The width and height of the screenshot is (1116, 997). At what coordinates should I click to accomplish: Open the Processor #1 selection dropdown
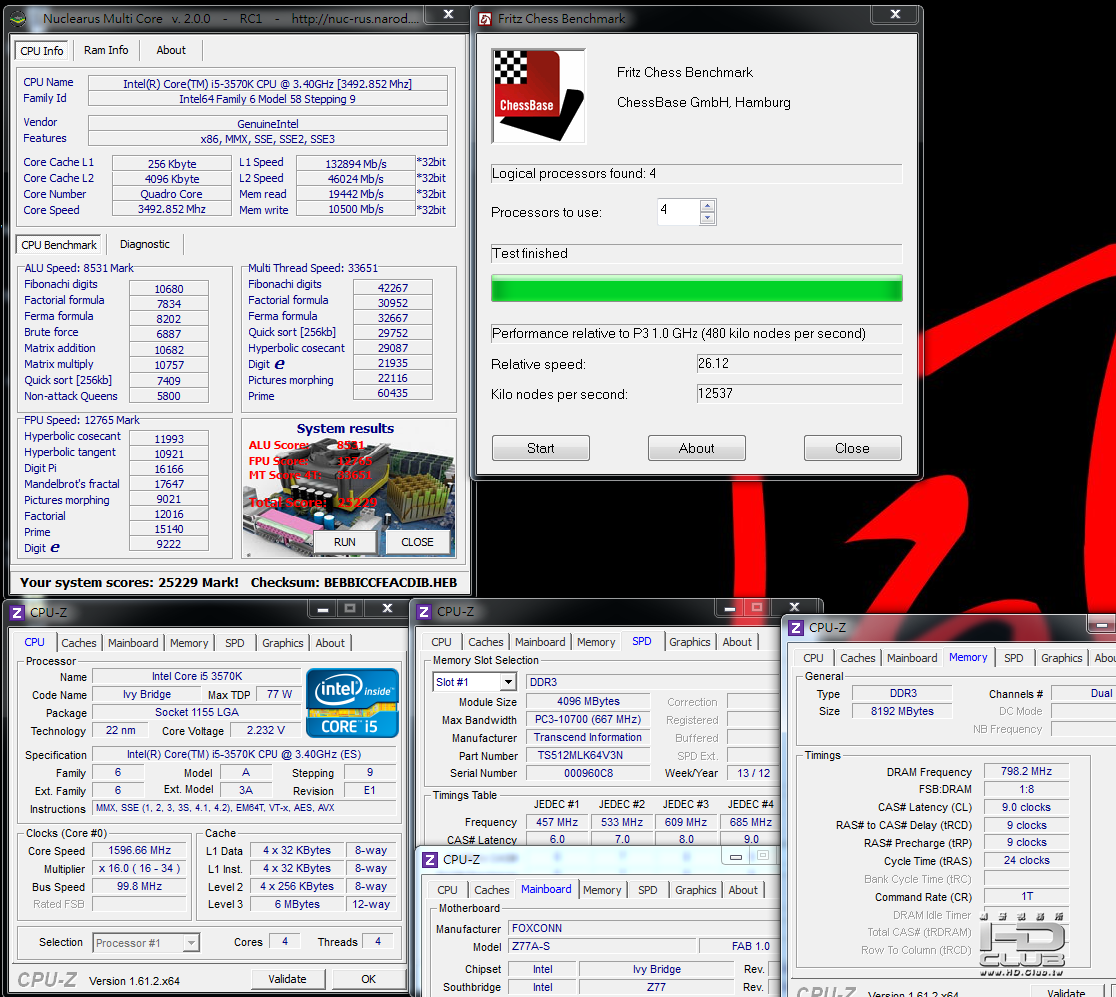pyautogui.click(x=191, y=943)
